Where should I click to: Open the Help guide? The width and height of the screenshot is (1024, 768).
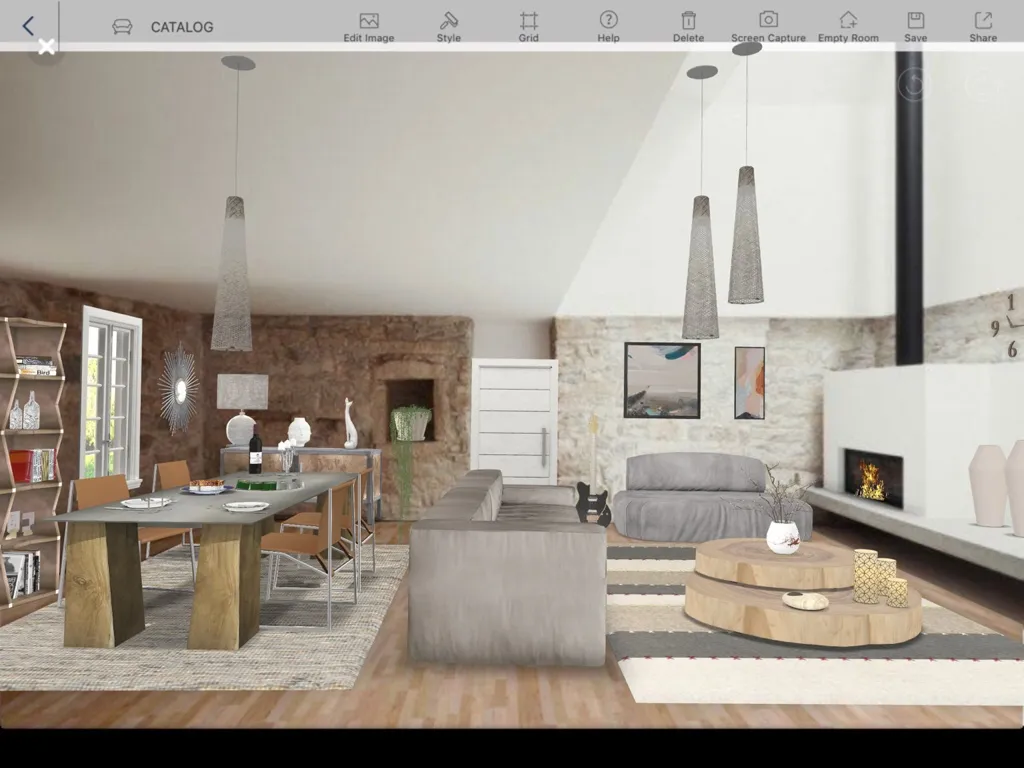tap(608, 27)
